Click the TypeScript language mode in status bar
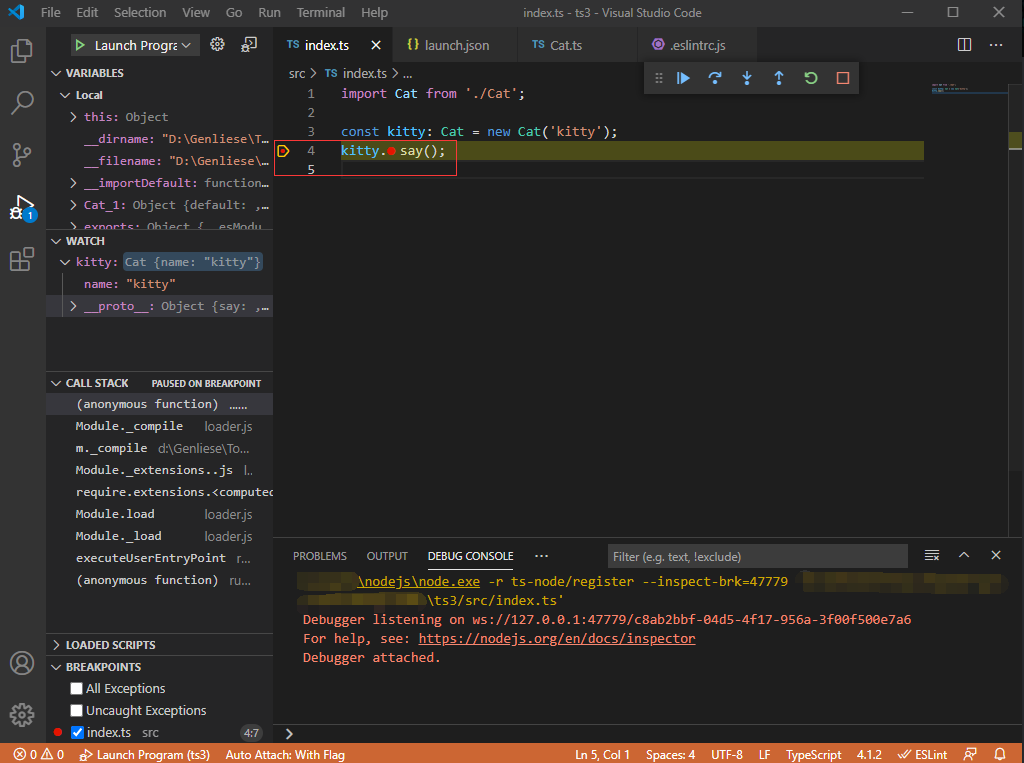The image size is (1024, 763). click(813, 754)
